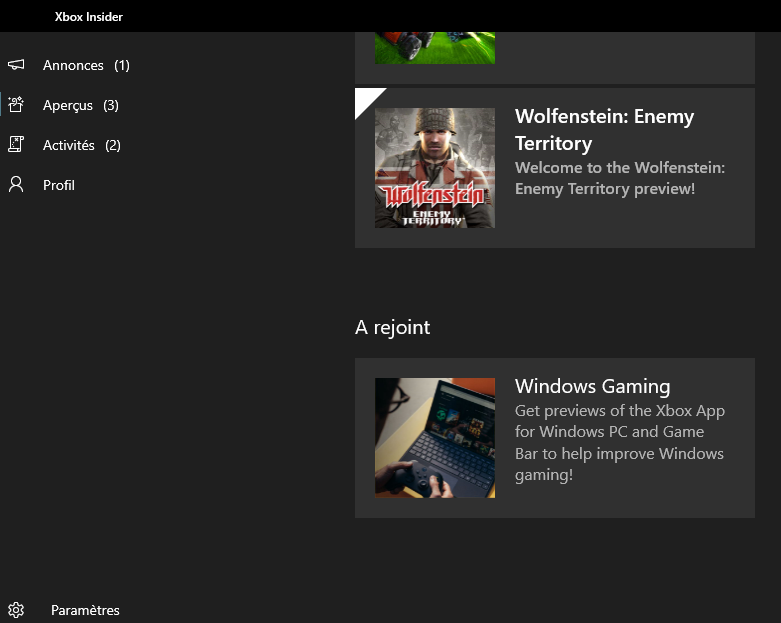Click the Windows Gaming laptop thumbnail
This screenshot has height=623, width=781.
pos(435,438)
